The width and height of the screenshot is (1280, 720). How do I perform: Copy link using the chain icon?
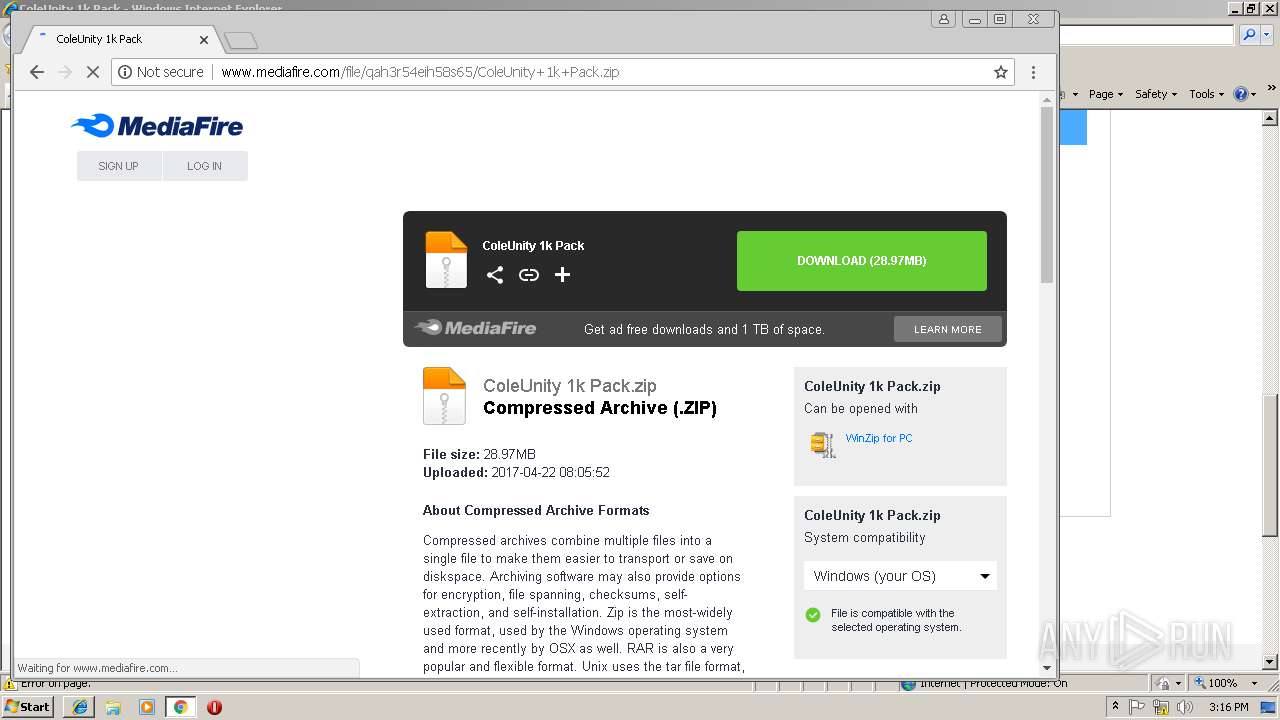tap(529, 275)
